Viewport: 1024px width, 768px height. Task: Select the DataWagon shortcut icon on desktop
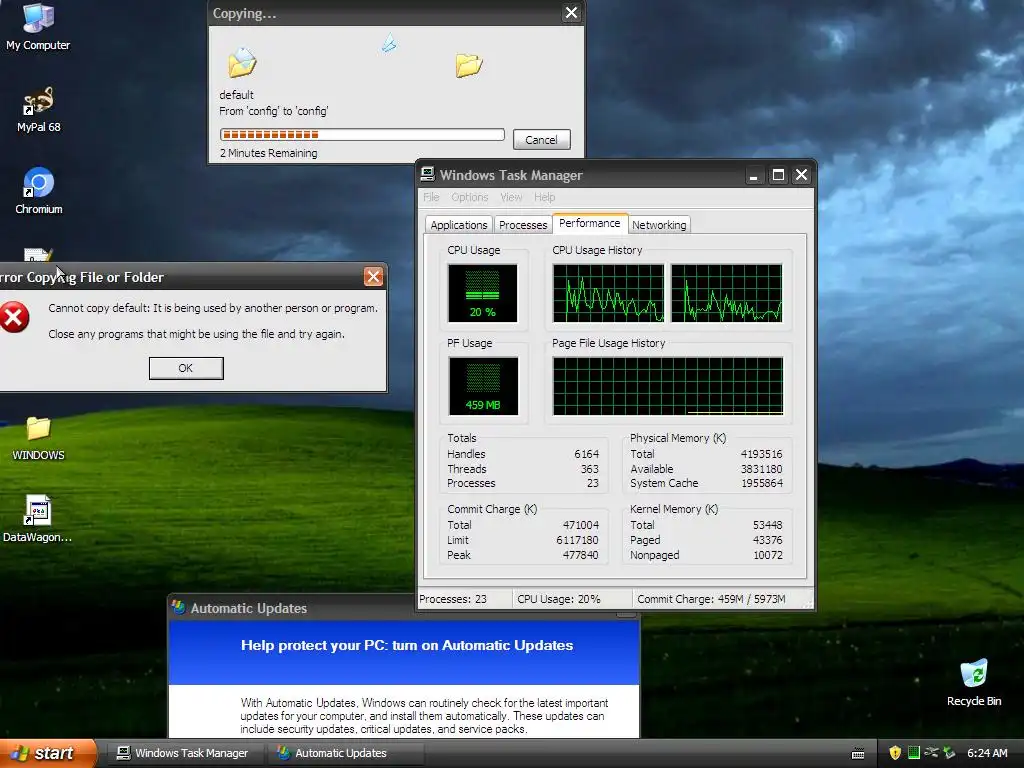pyautogui.click(x=37, y=519)
